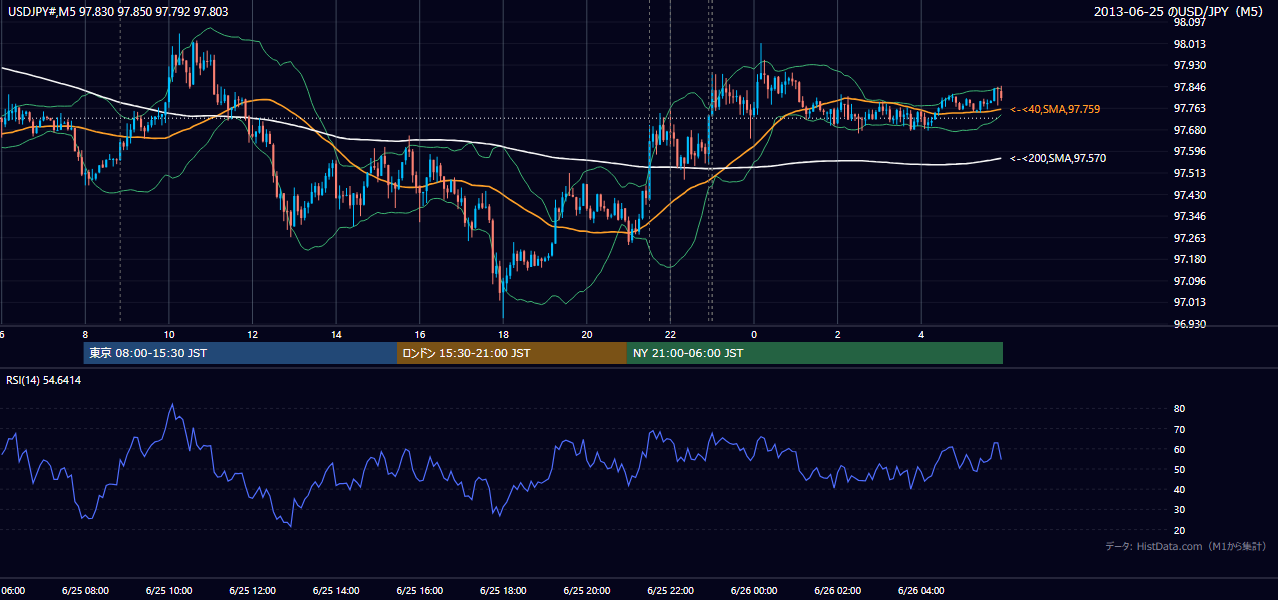This screenshot has height=600, width=1278.
Task: Click the 6/25 14:00 time axis label
Action: pyautogui.click(x=336, y=591)
